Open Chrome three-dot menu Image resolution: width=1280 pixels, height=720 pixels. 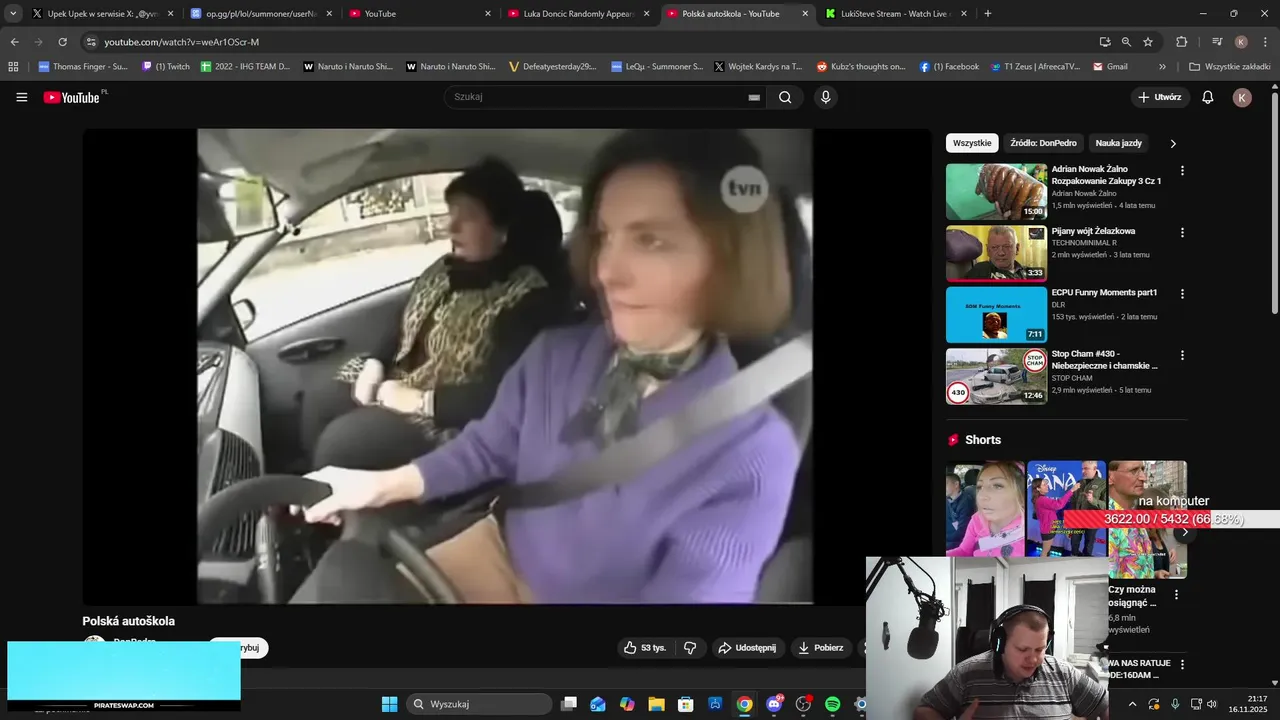point(1265,42)
